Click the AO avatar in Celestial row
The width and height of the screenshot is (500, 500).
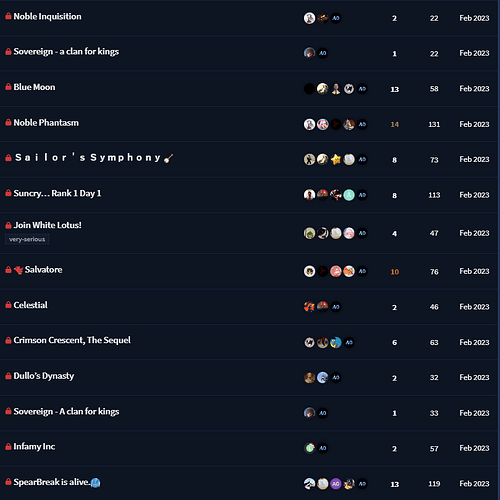(x=336, y=307)
